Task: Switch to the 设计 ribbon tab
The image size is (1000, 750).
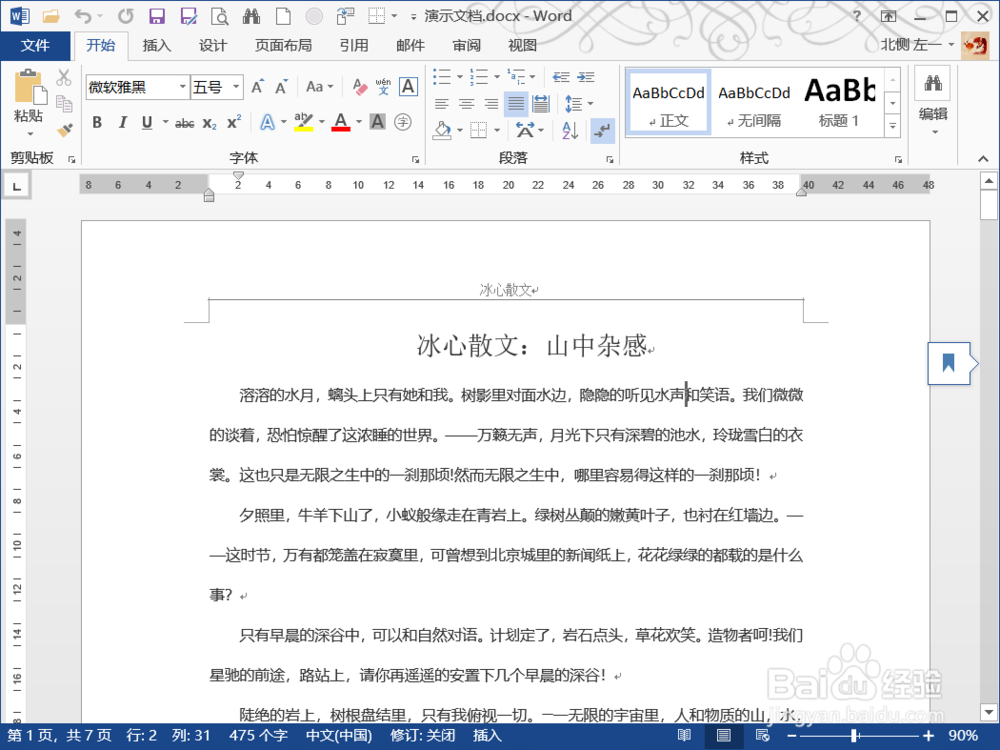Action: [x=212, y=45]
